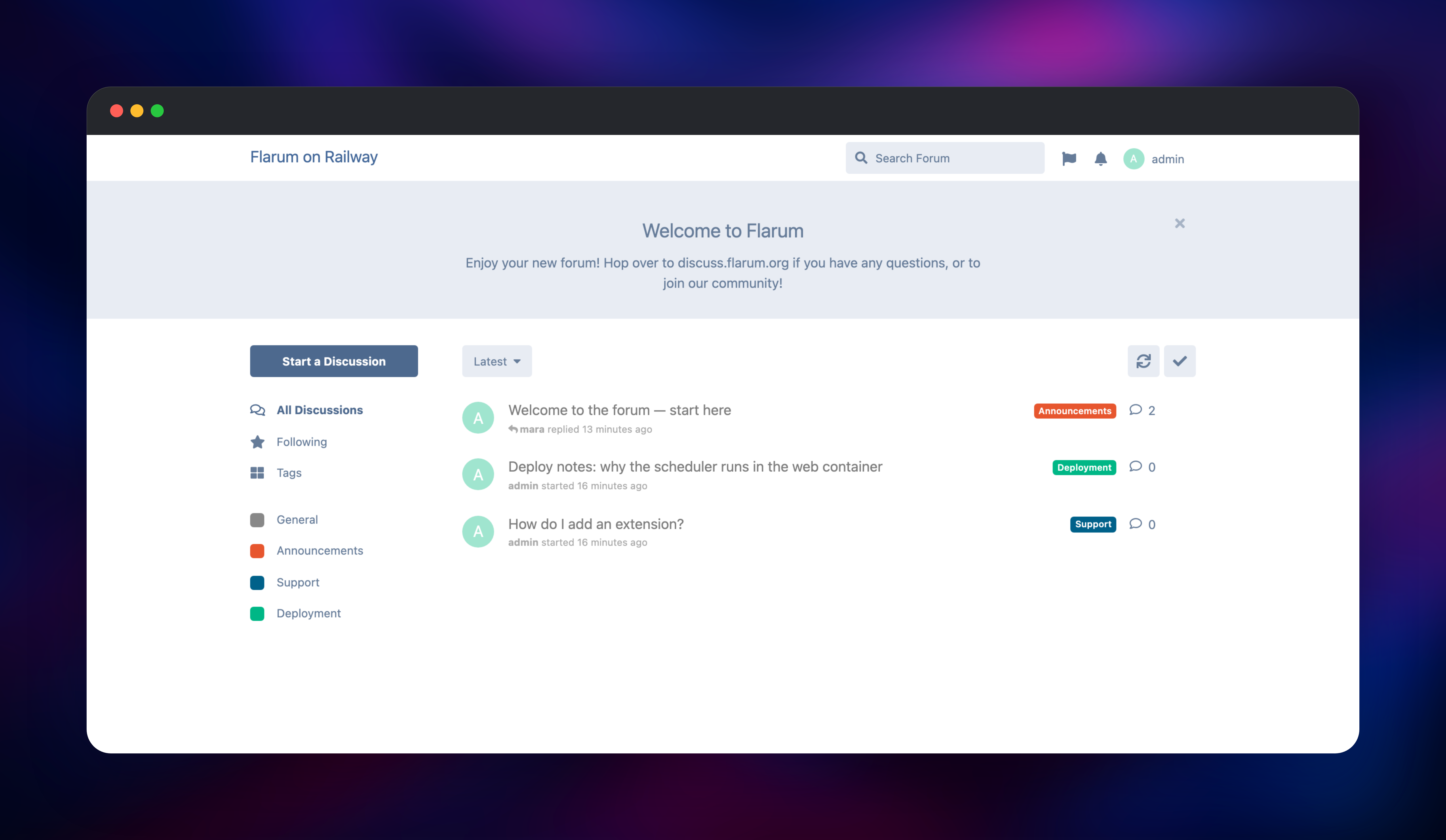Click the green maximize window button
1446x840 pixels.
tap(157, 111)
